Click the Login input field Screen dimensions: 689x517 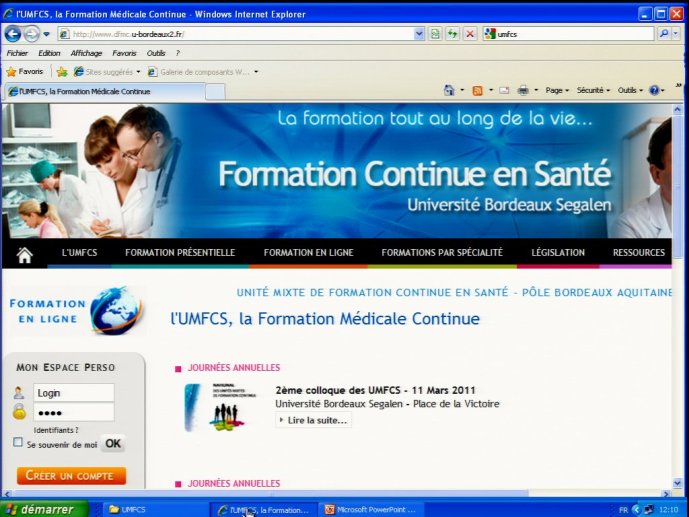click(74, 393)
